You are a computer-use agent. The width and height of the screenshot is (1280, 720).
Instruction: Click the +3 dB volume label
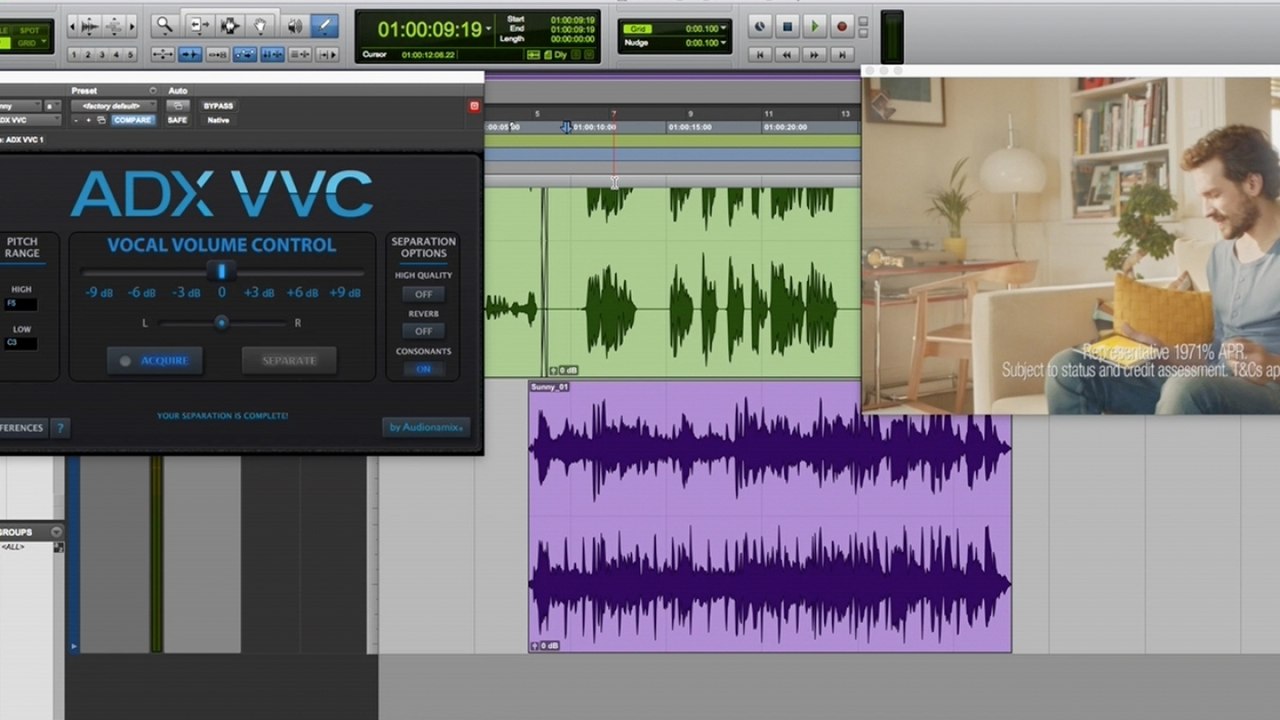(258, 293)
